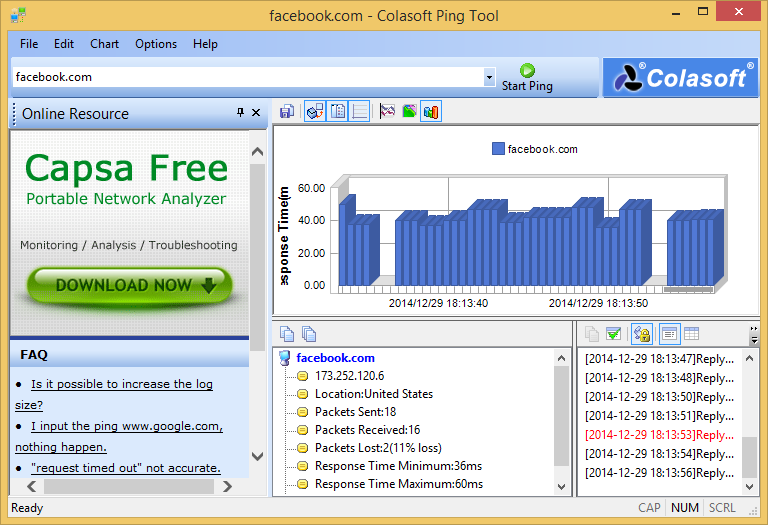The width and height of the screenshot is (768, 525).
Task: Click the Online Resource down scroll arrow
Action: pyautogui.click(x=257, y=456)
